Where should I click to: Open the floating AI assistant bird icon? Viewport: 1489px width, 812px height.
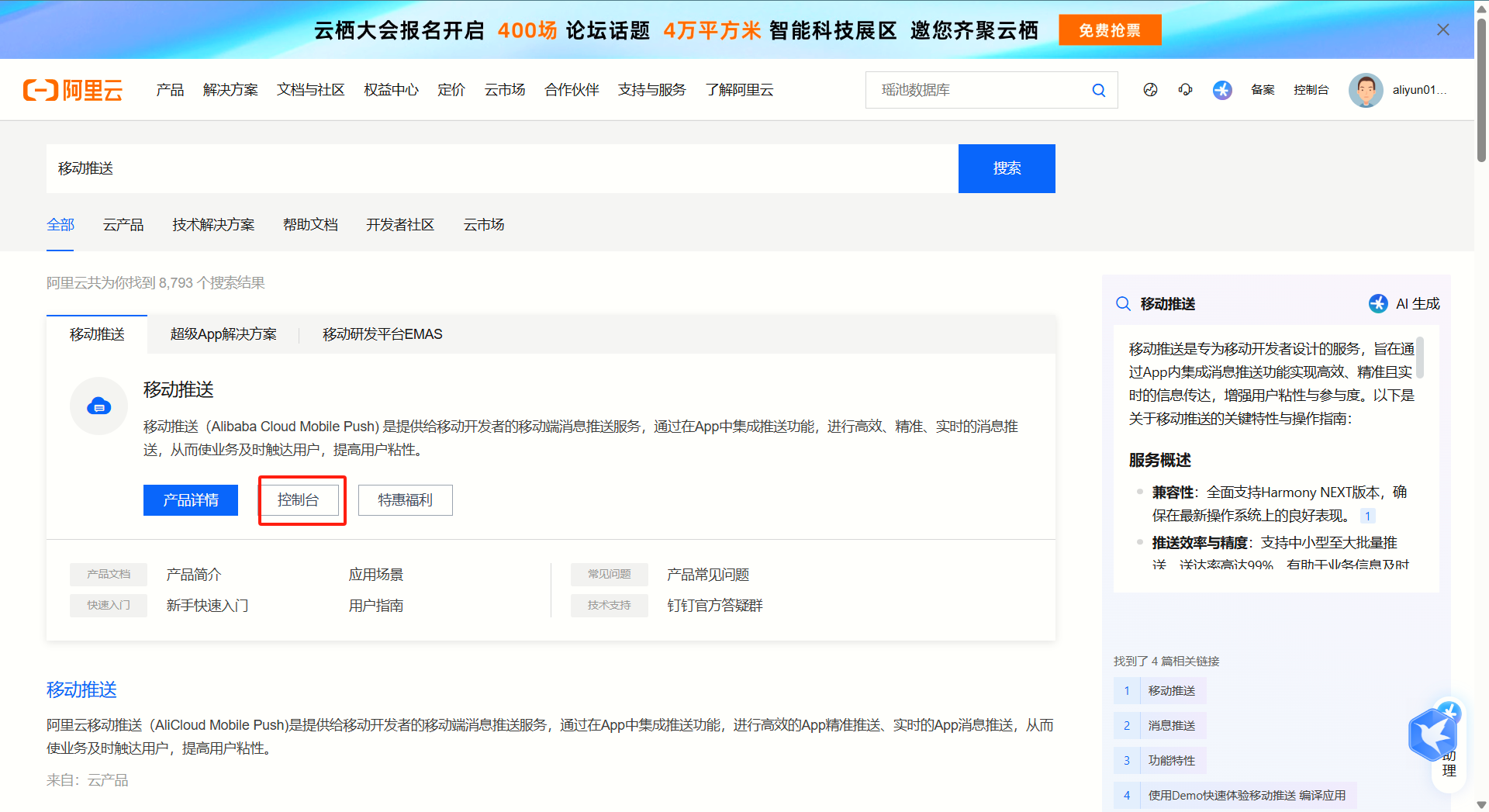(x=1433, y=733)
